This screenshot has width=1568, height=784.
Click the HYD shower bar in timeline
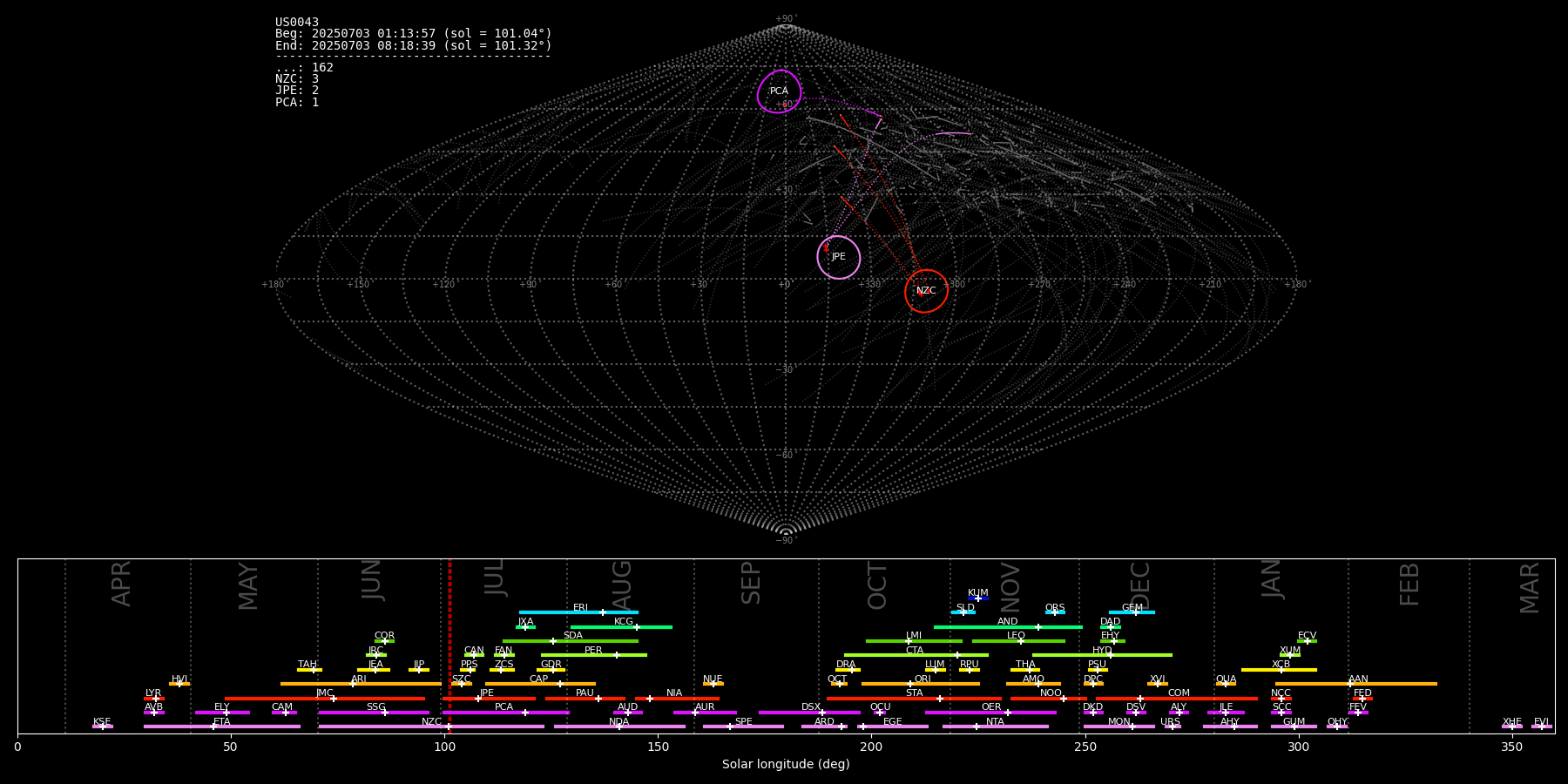[x=1102, y=655]
